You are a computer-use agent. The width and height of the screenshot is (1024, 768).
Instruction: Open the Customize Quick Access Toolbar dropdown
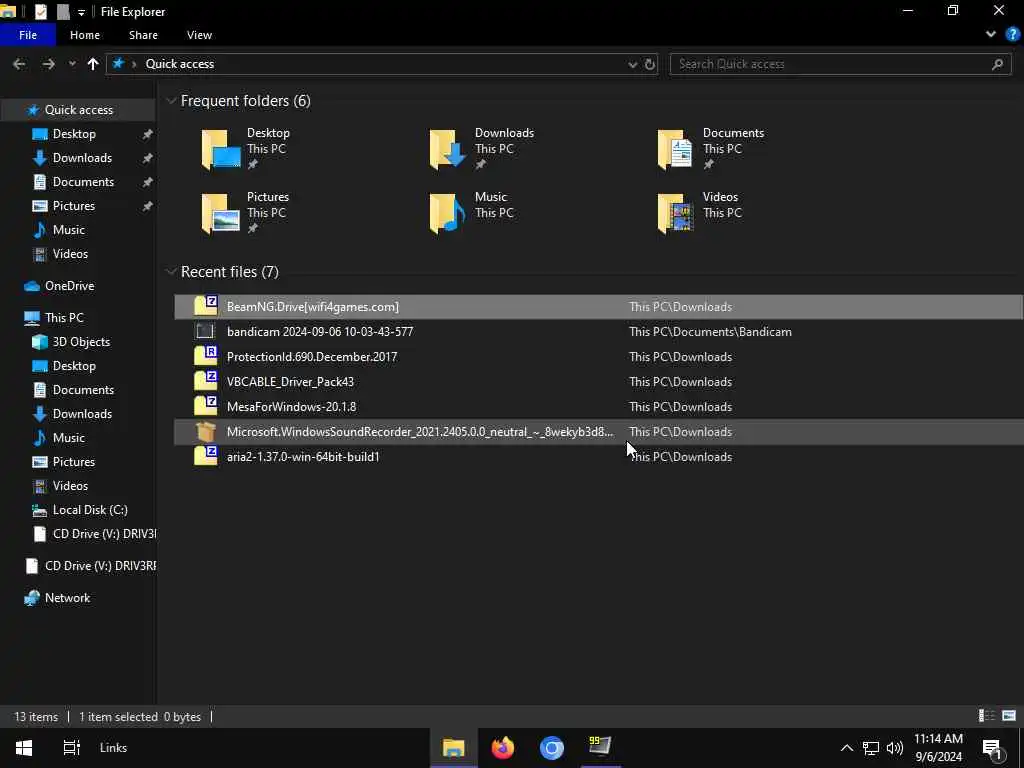pos(81,12)
